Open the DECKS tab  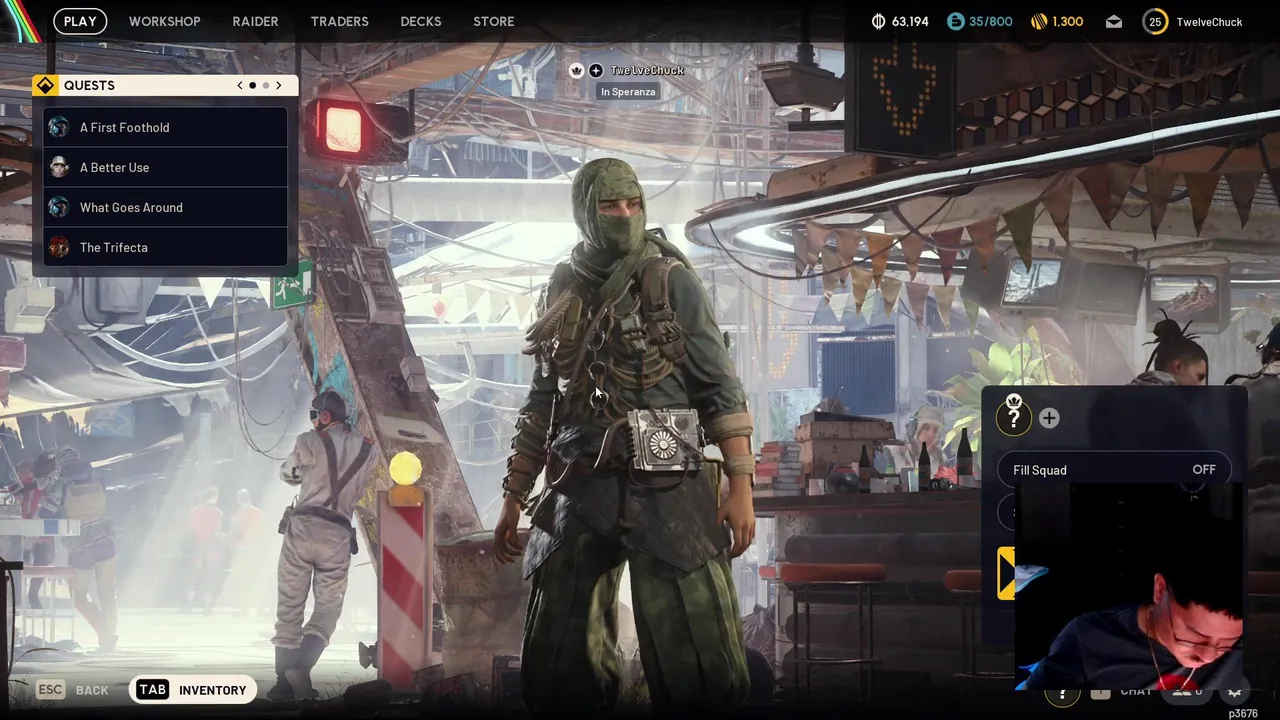420,21
